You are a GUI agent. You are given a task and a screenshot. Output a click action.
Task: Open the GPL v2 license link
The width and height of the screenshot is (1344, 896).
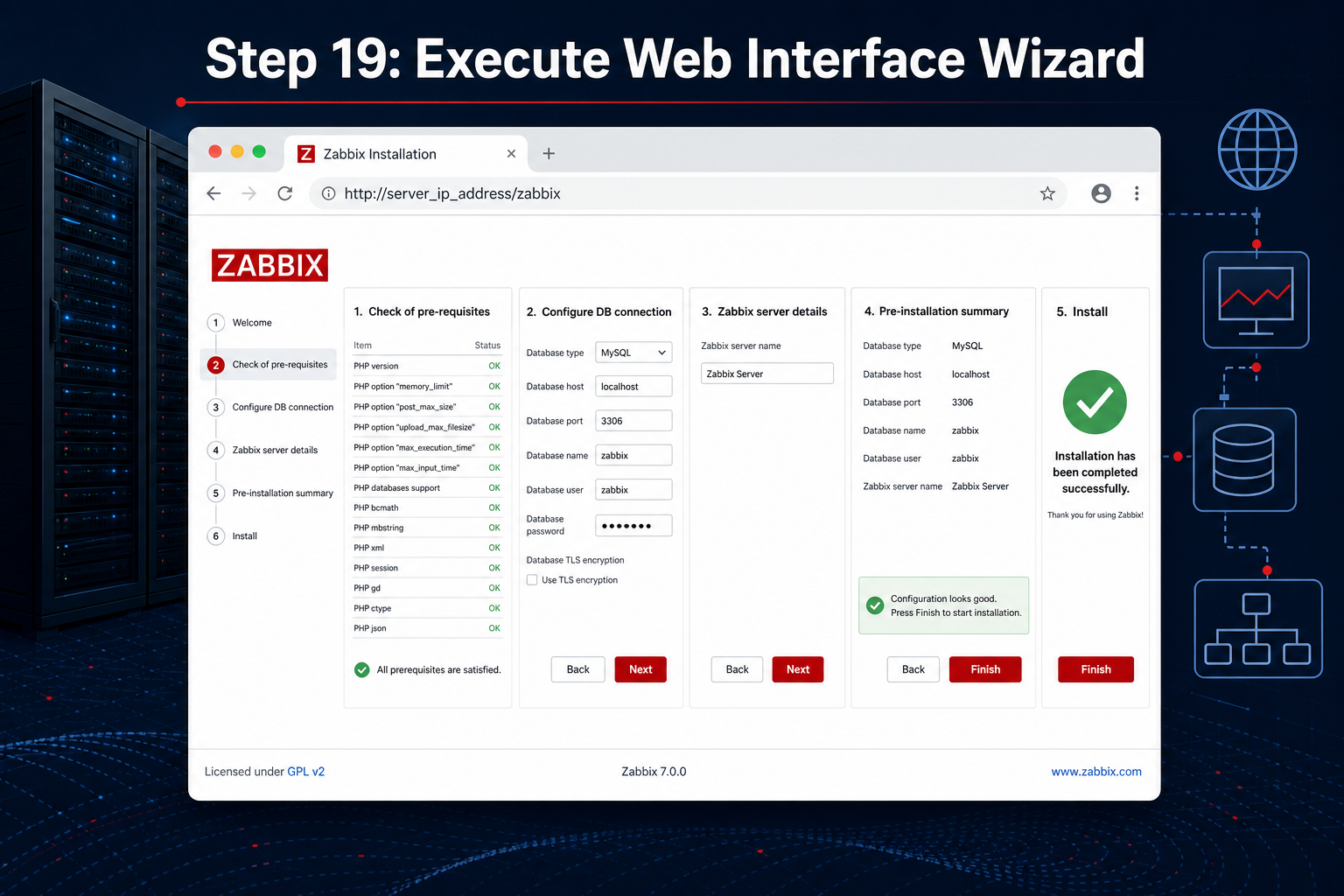[x=305, y=772]
